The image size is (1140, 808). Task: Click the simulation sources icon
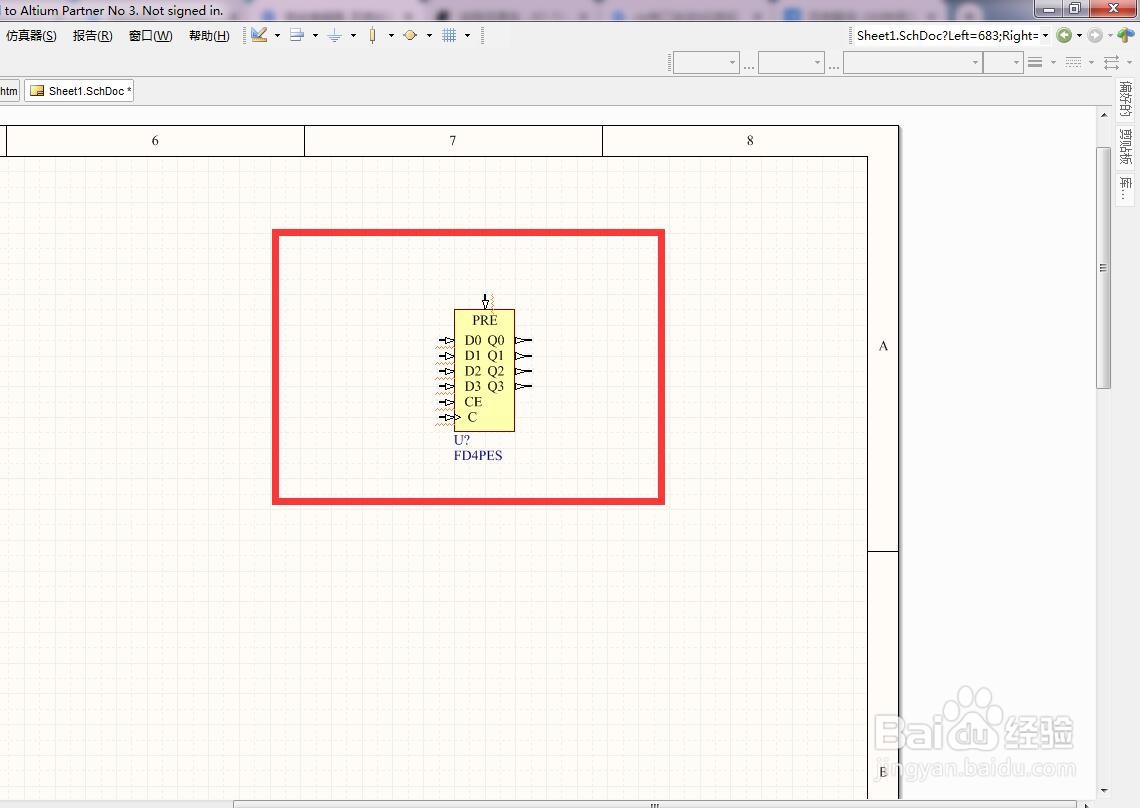(x=410, y=35)
